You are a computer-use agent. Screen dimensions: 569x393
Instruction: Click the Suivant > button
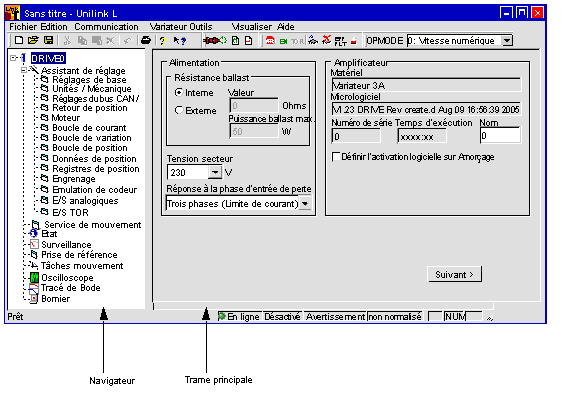455,274
